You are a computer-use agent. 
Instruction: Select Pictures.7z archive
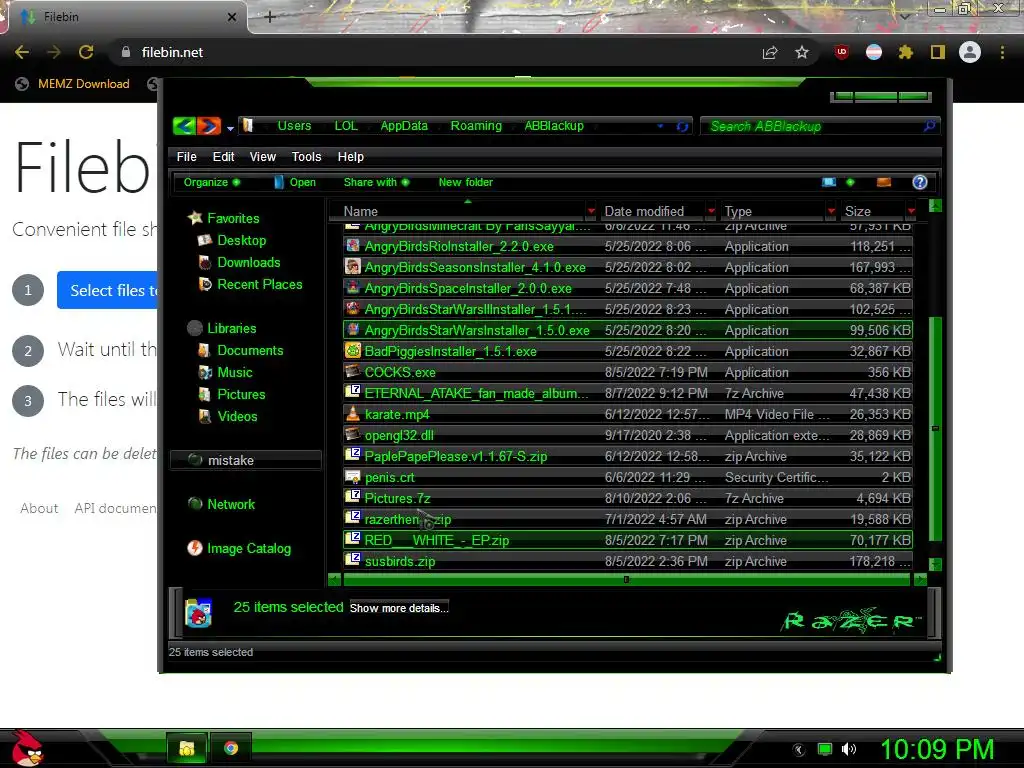(628, 498)
